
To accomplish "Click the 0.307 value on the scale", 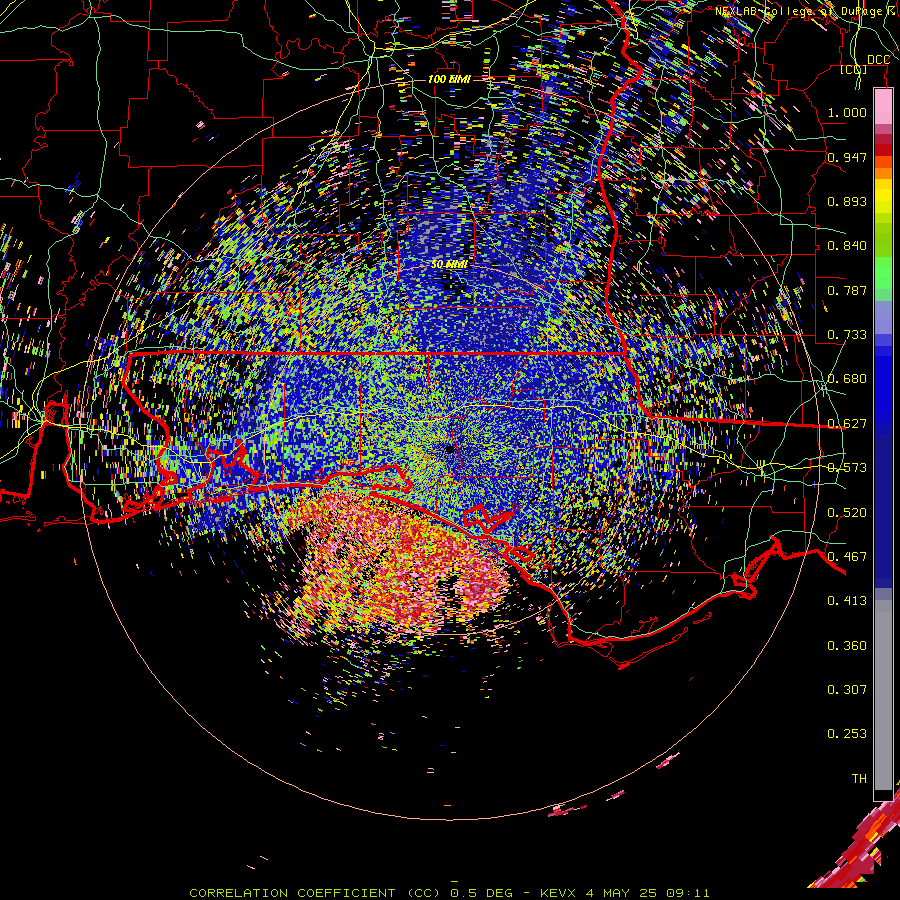I will [x=847, y=690].
